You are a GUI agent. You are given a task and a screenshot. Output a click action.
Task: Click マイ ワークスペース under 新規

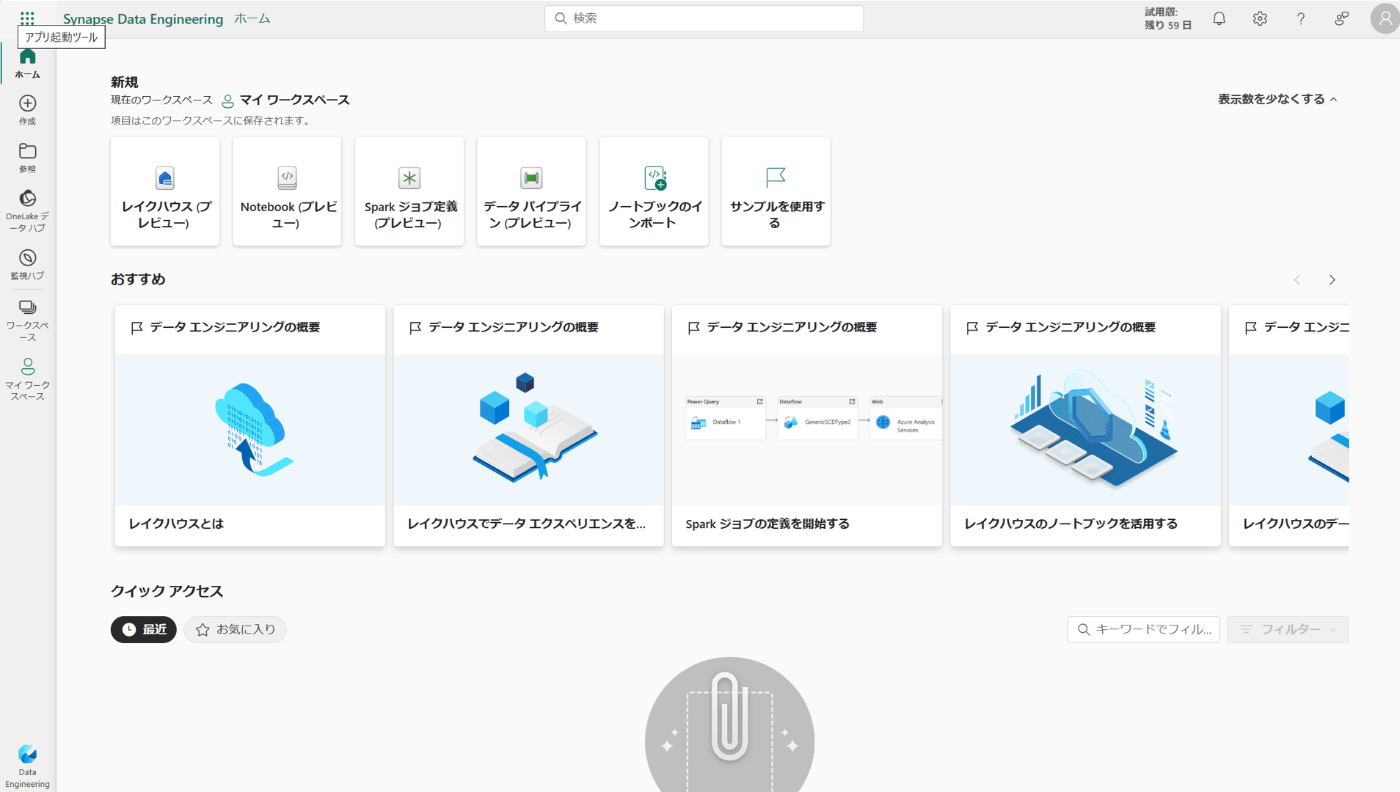point(286,100)
